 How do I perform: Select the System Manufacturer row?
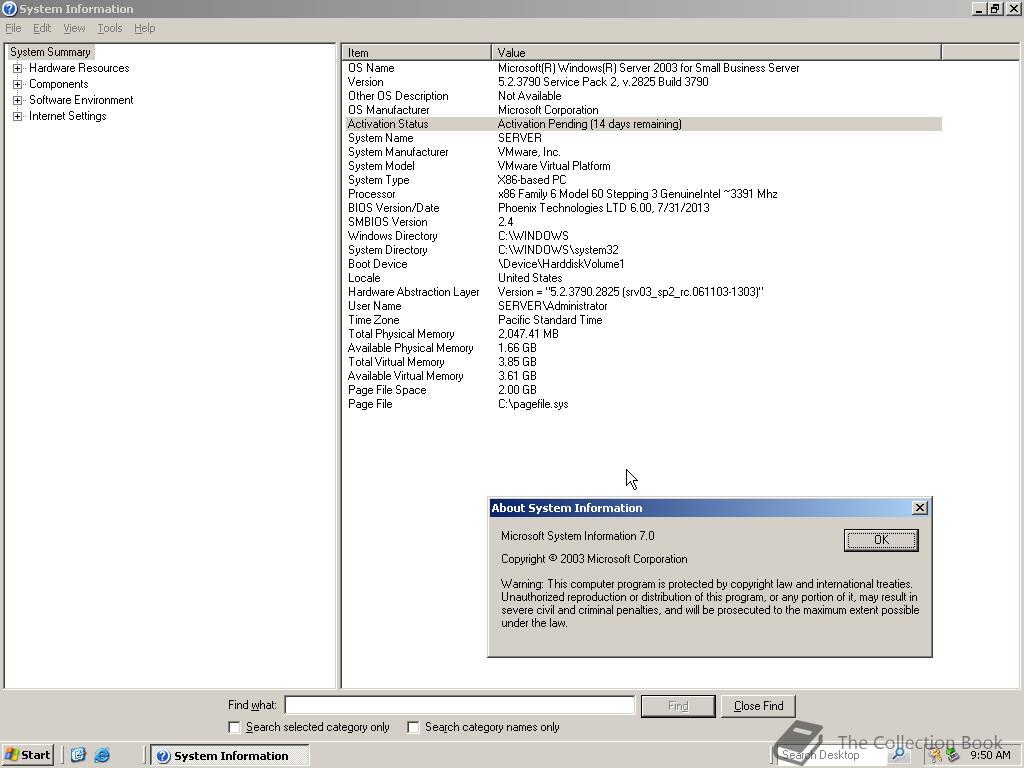(x=643, y=152)
